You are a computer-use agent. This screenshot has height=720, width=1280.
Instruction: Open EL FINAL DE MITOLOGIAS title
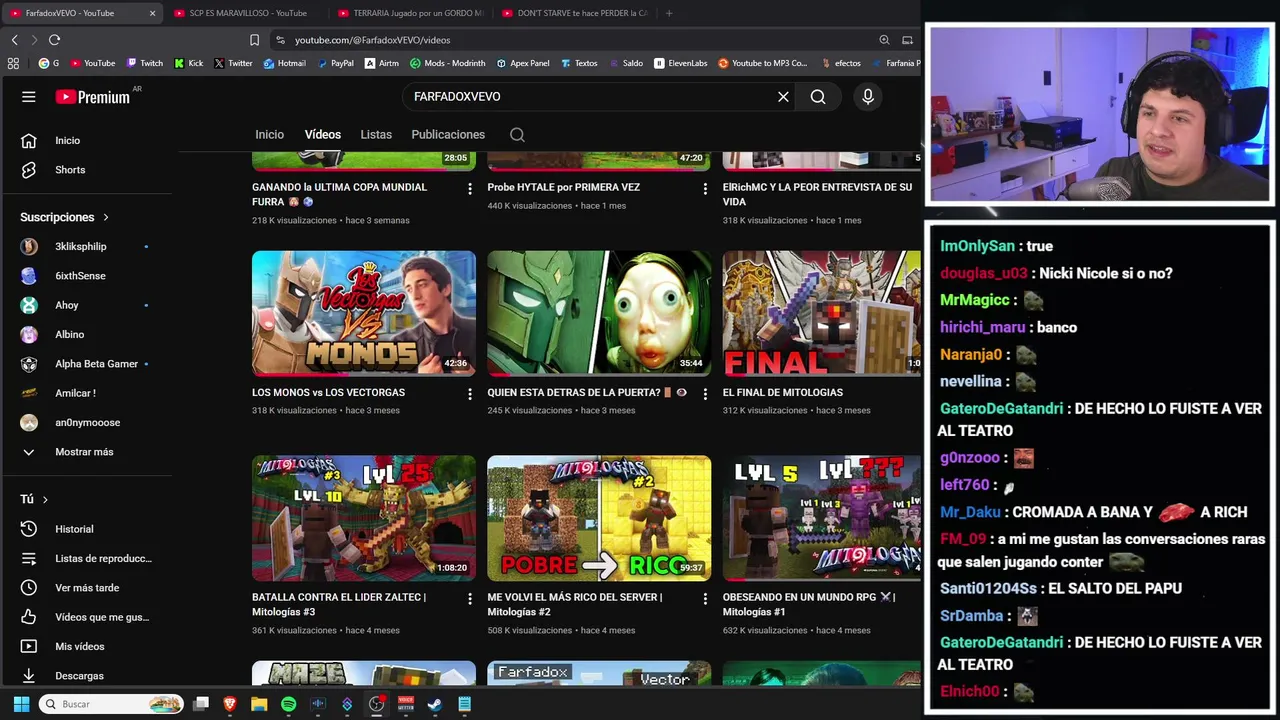(x=783, y=393)
